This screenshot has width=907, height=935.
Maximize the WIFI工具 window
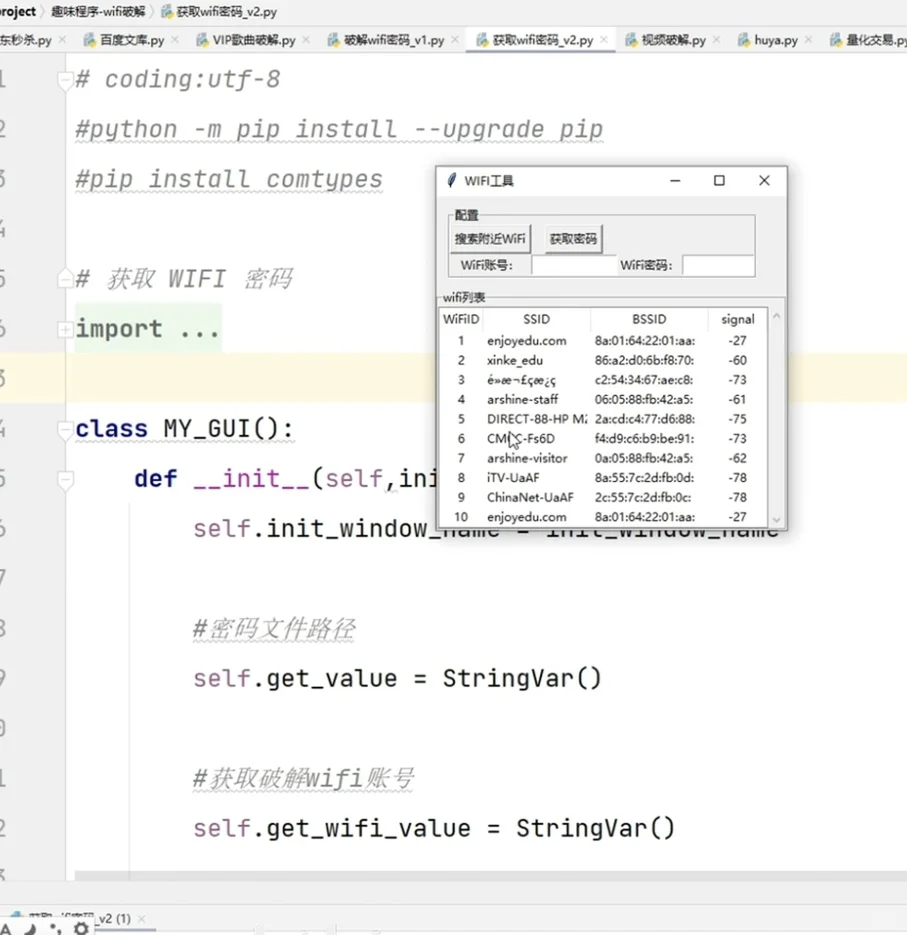(719, 180)
